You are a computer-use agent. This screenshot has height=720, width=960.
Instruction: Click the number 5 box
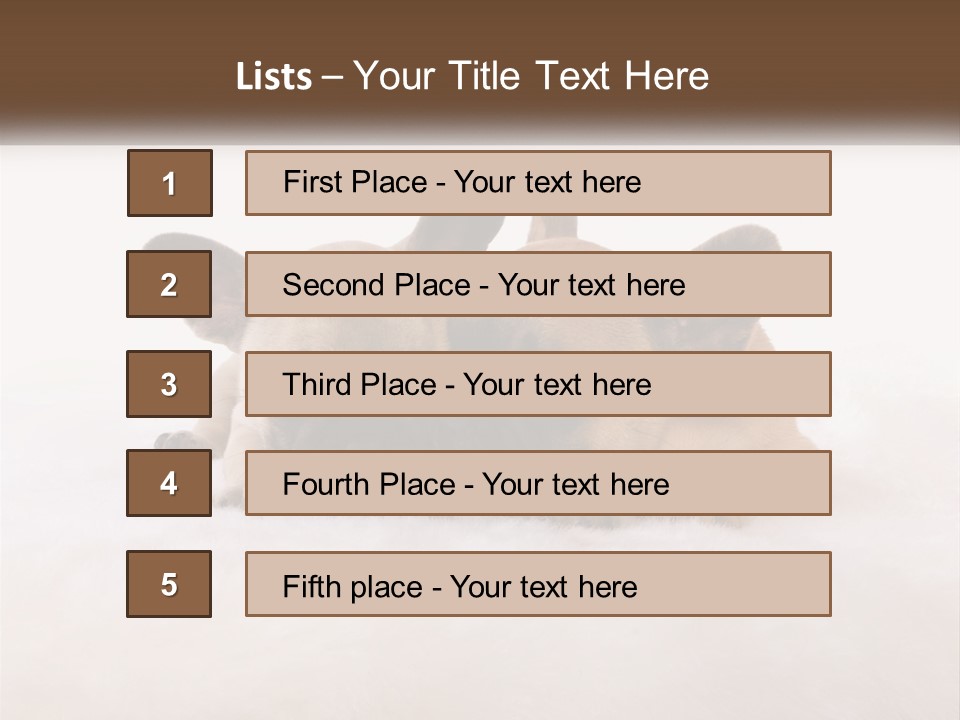tap(169, 584)
